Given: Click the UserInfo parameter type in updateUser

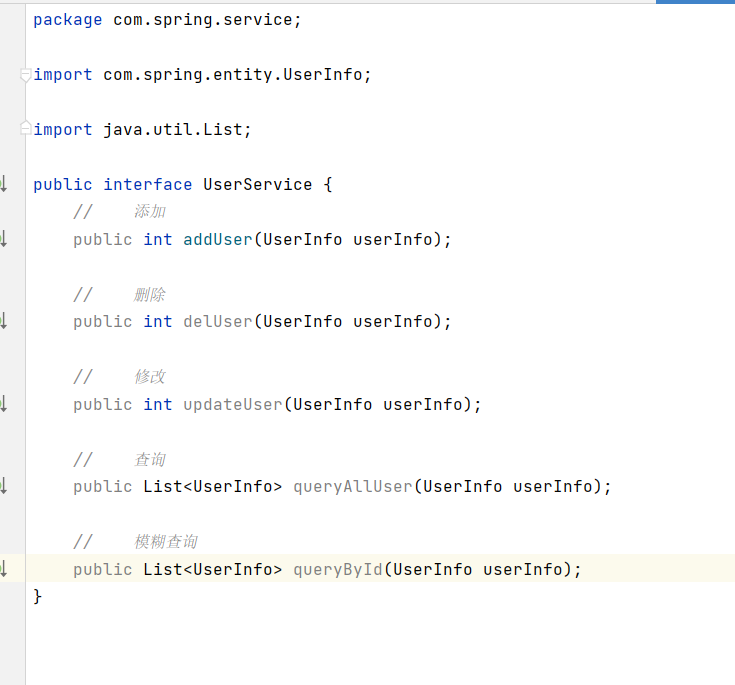Looking at the screenshot, I should click(x=332, y=404).
